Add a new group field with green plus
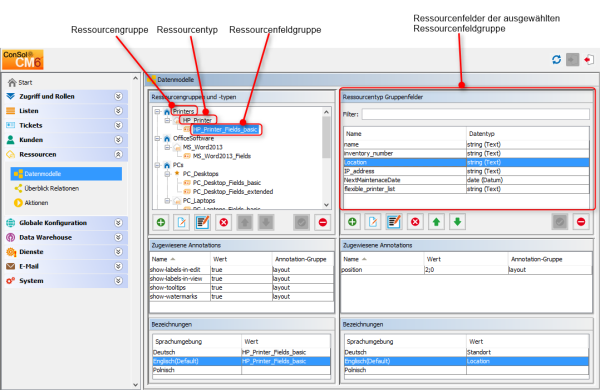This screenshot has height=390, width=600. coord(352,222)
